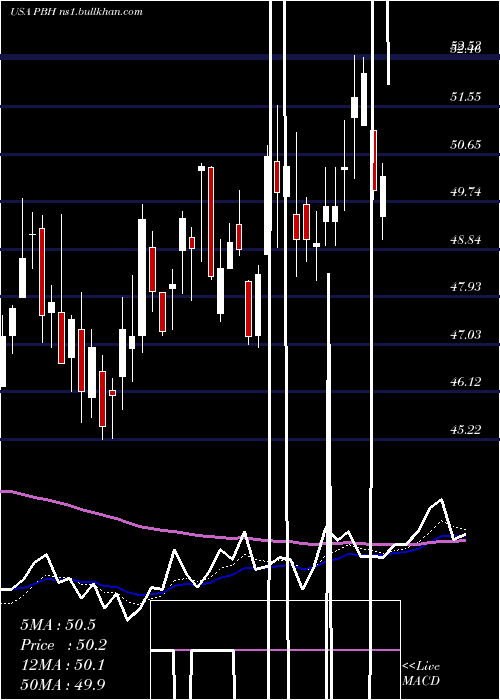This screenshot has width=500, height=700.
Task: Select the 47.03 price level label
Action: (x=466, y=334)
